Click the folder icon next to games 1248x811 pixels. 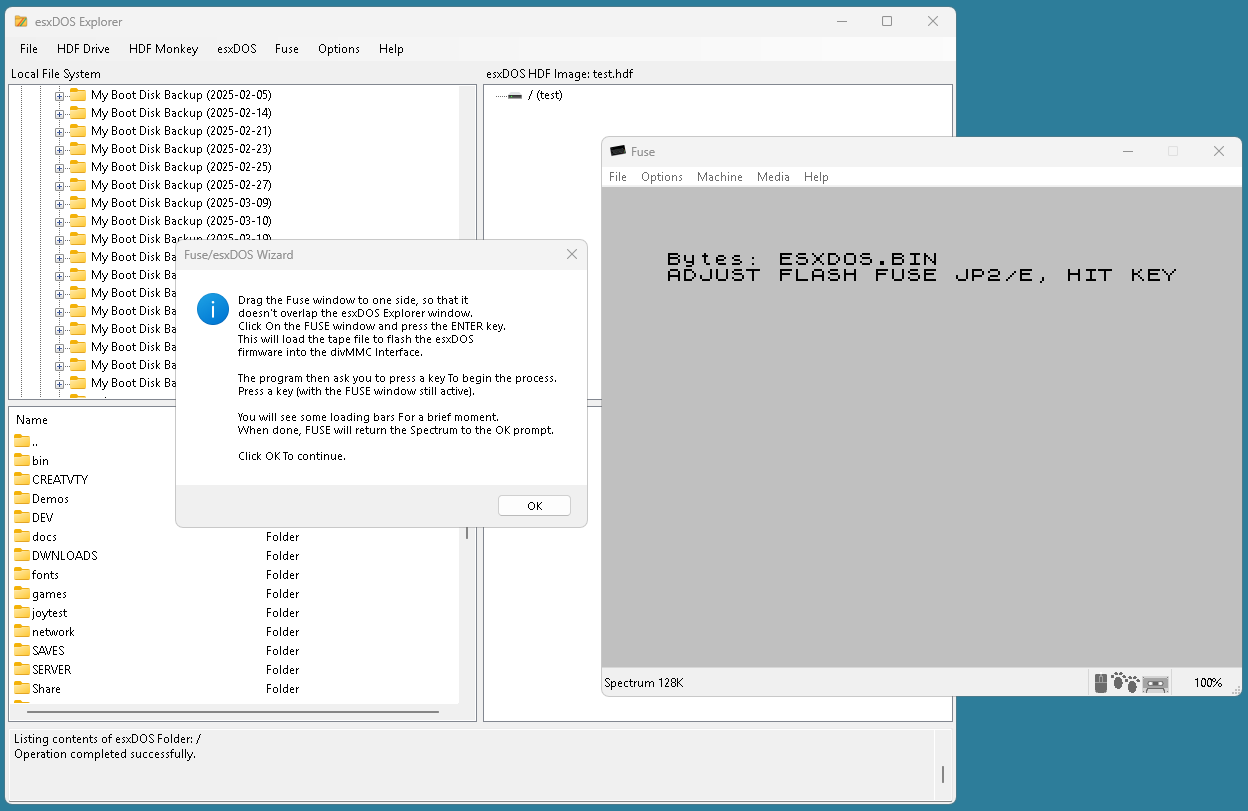click(x=22, y=593)
